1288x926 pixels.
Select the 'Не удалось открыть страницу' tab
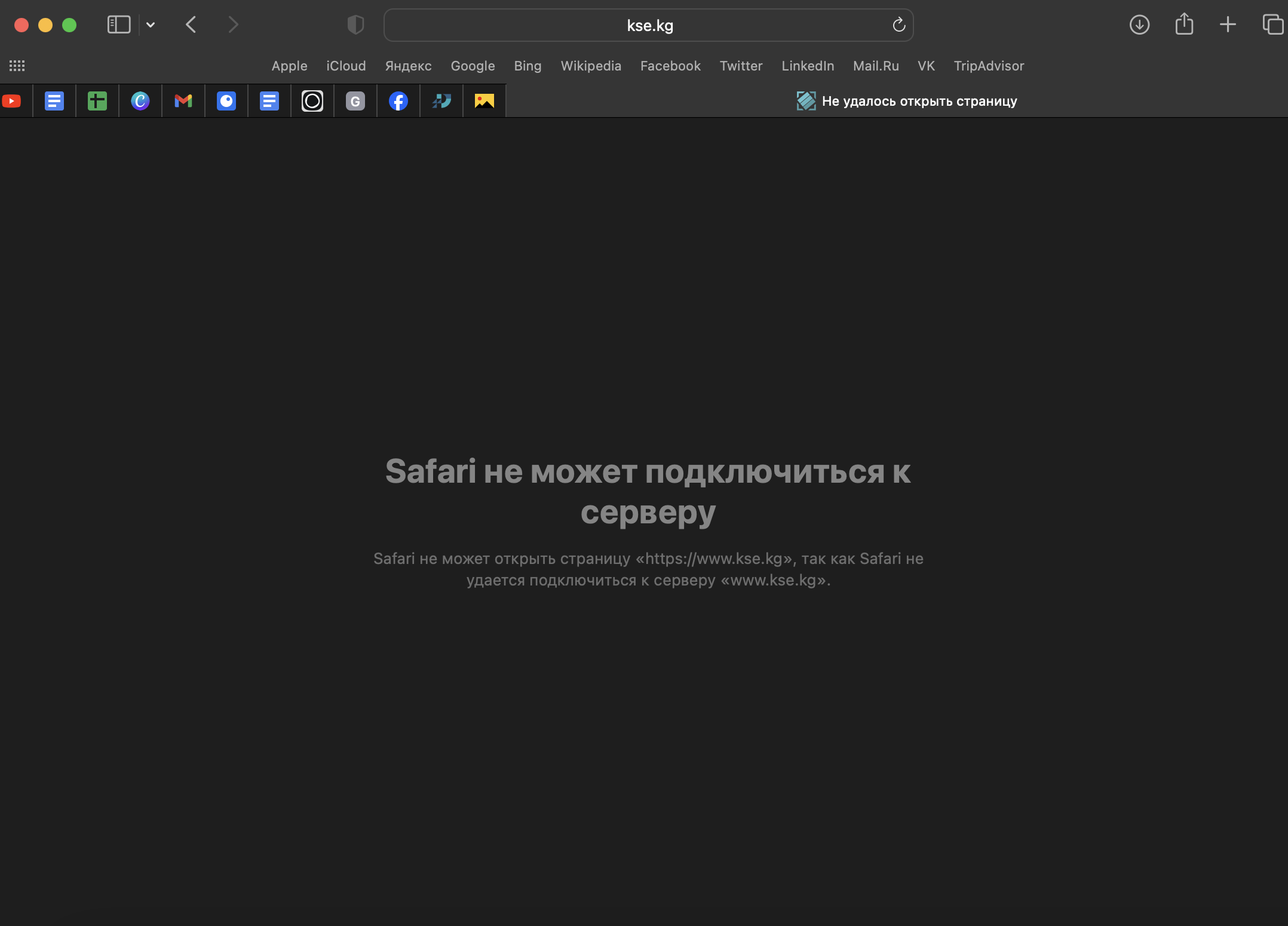[x=906, y=101]
